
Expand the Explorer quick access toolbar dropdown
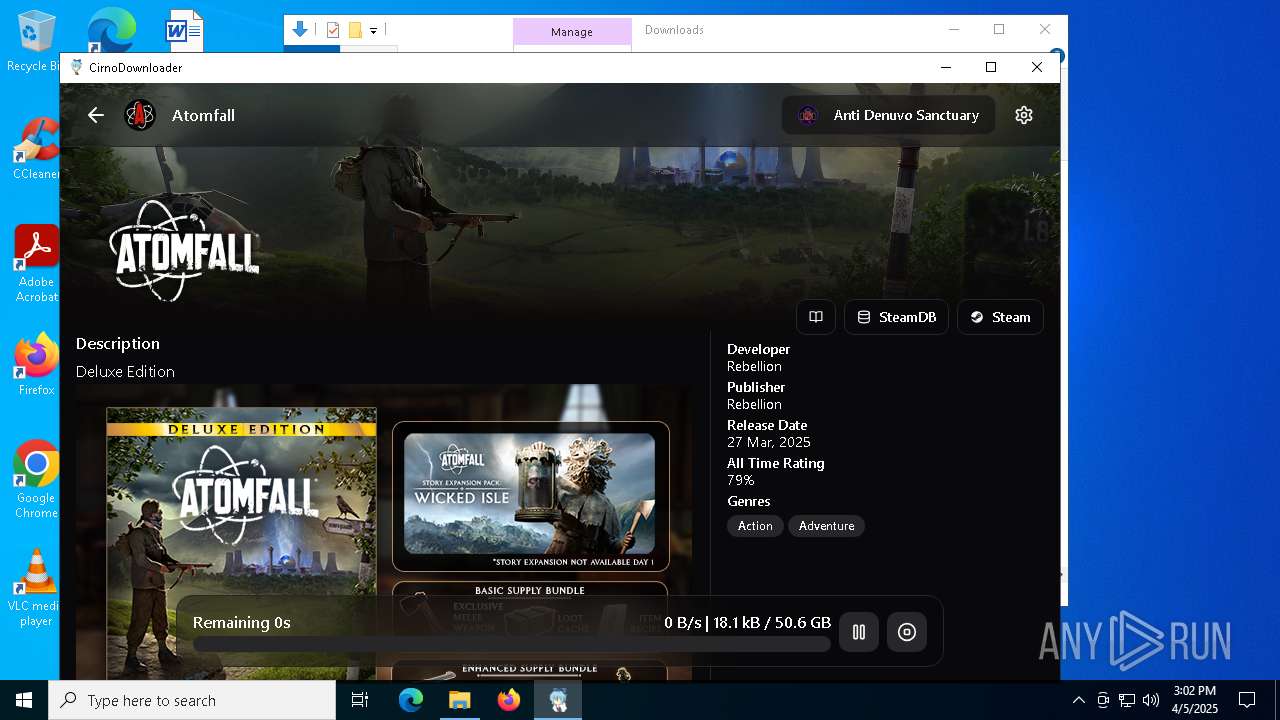tap(373, 31)
